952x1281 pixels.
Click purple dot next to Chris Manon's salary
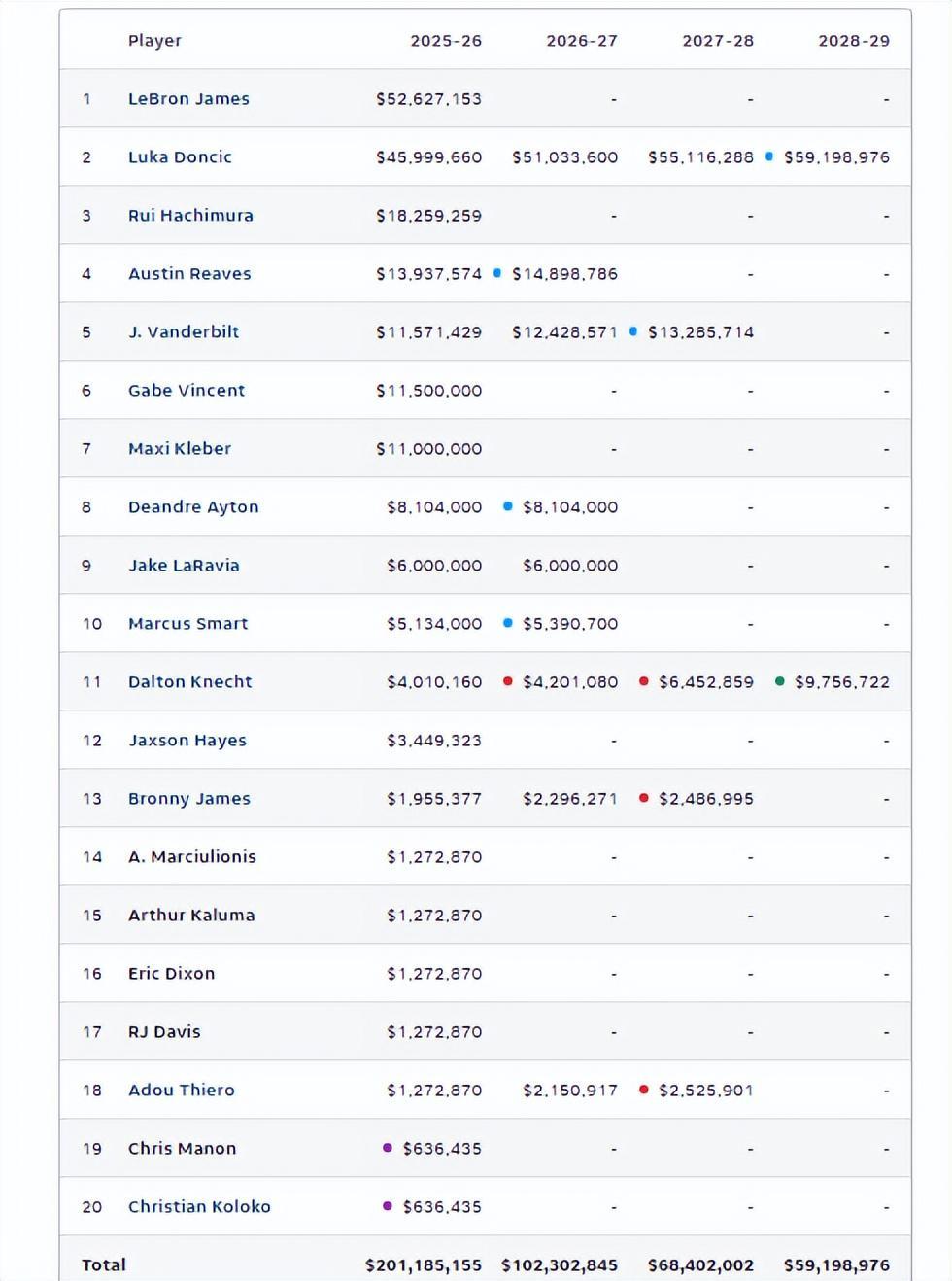pyautogui.click(x=388, y=1148)
